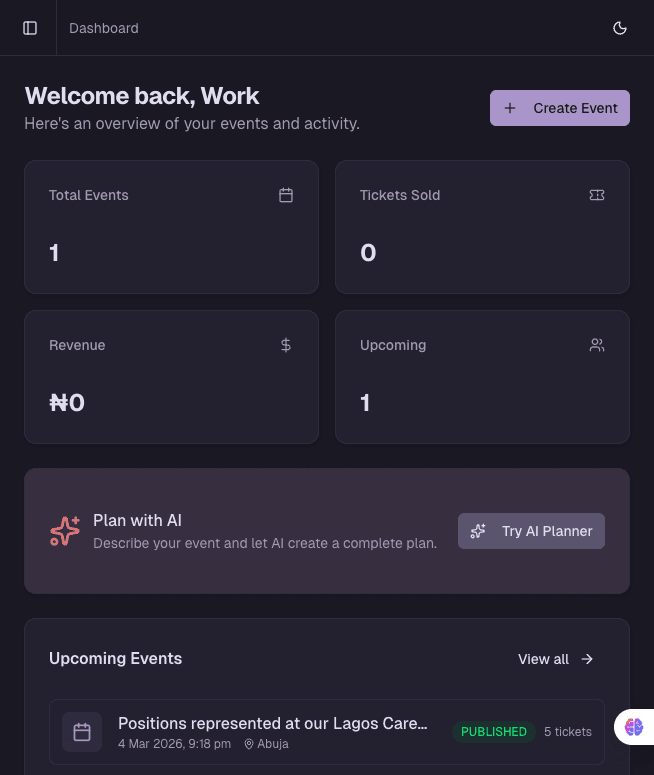Click the sparkle icon beside Plan with AI
This screenshot has width=654, height=775.
click(65, 531)
